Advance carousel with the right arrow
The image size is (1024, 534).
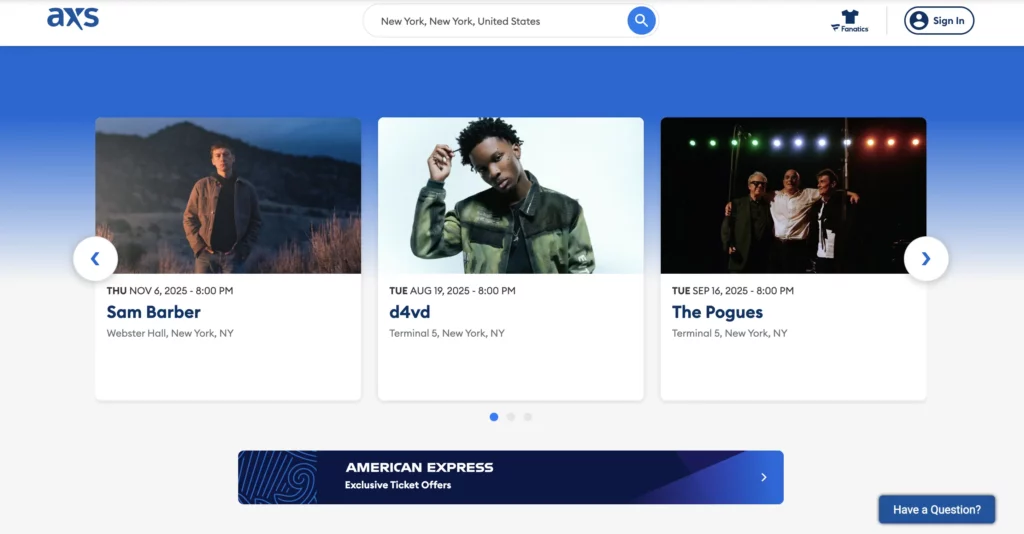click(926, 259)
